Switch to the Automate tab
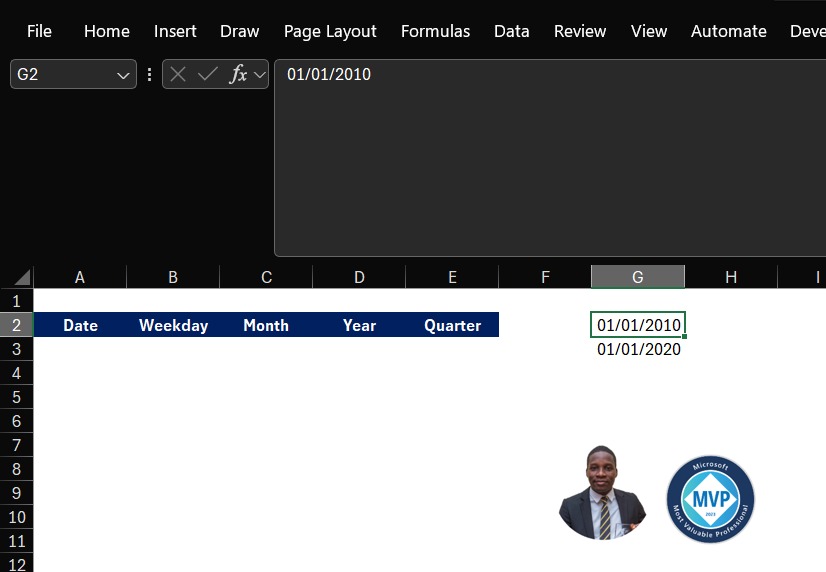826x572 pixels. [728, 32]
